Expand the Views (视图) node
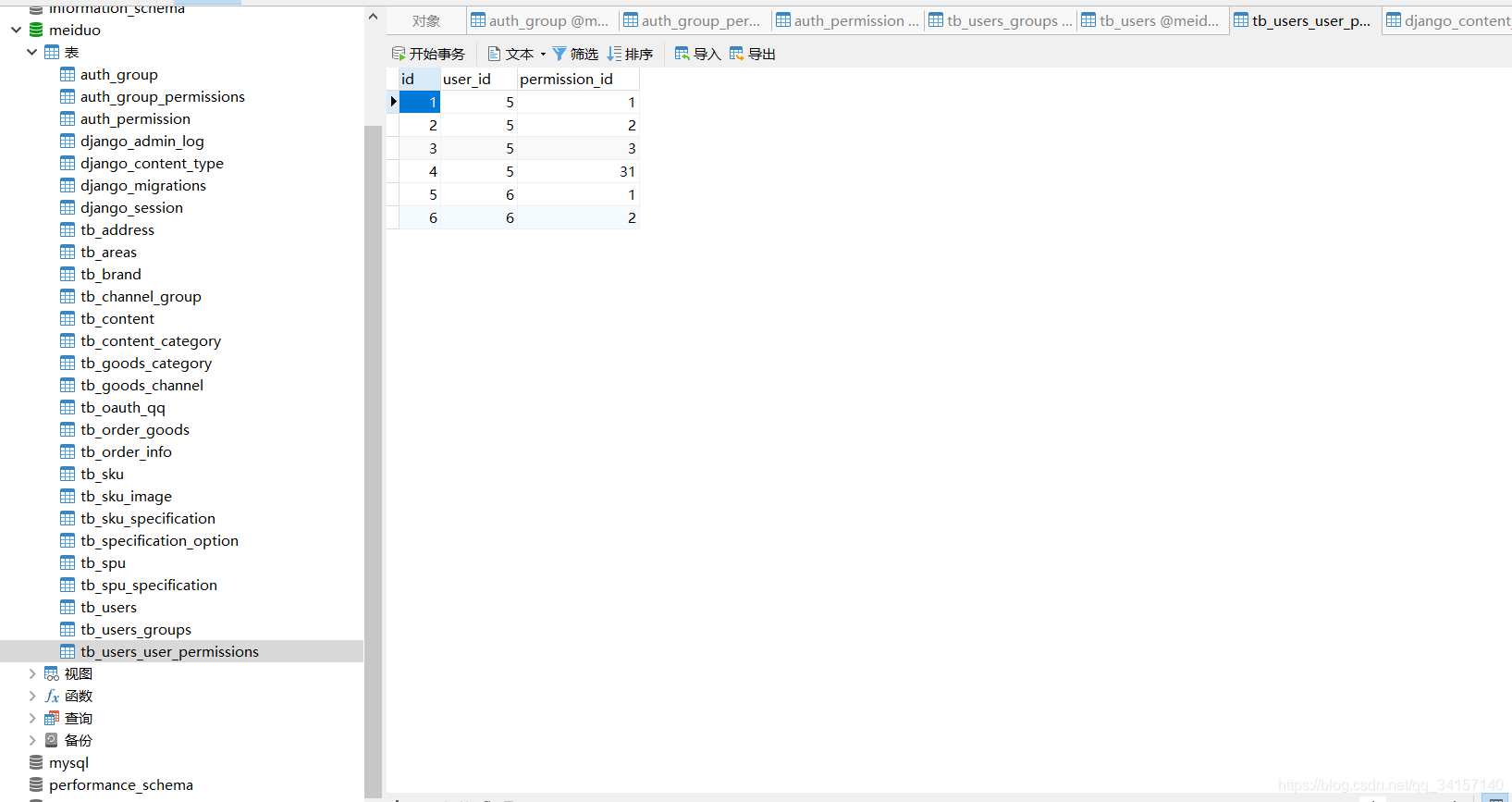Viewport: 1512px width, 802px height. [32, 673]
